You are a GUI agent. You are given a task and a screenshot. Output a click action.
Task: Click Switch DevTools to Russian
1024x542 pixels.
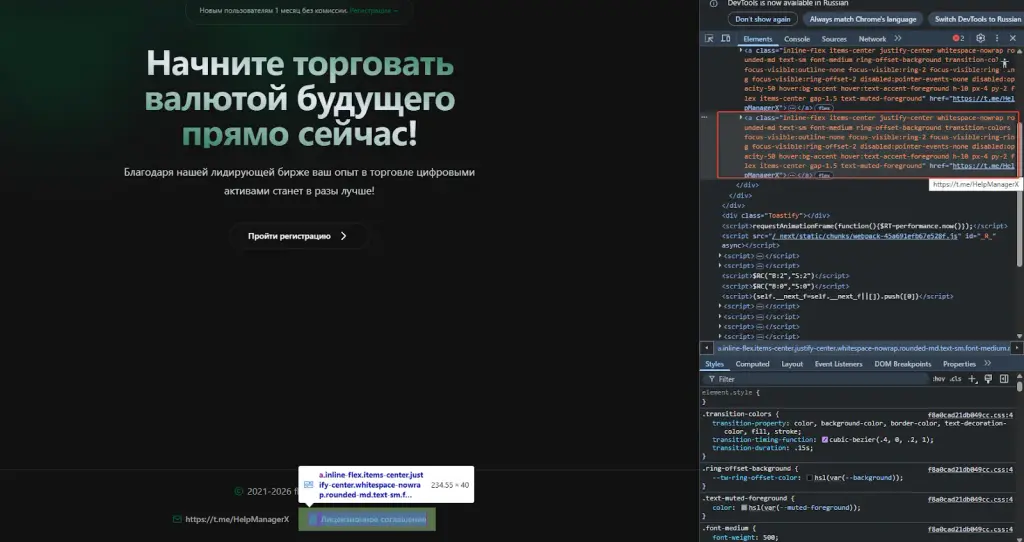(x=976, y=19)
